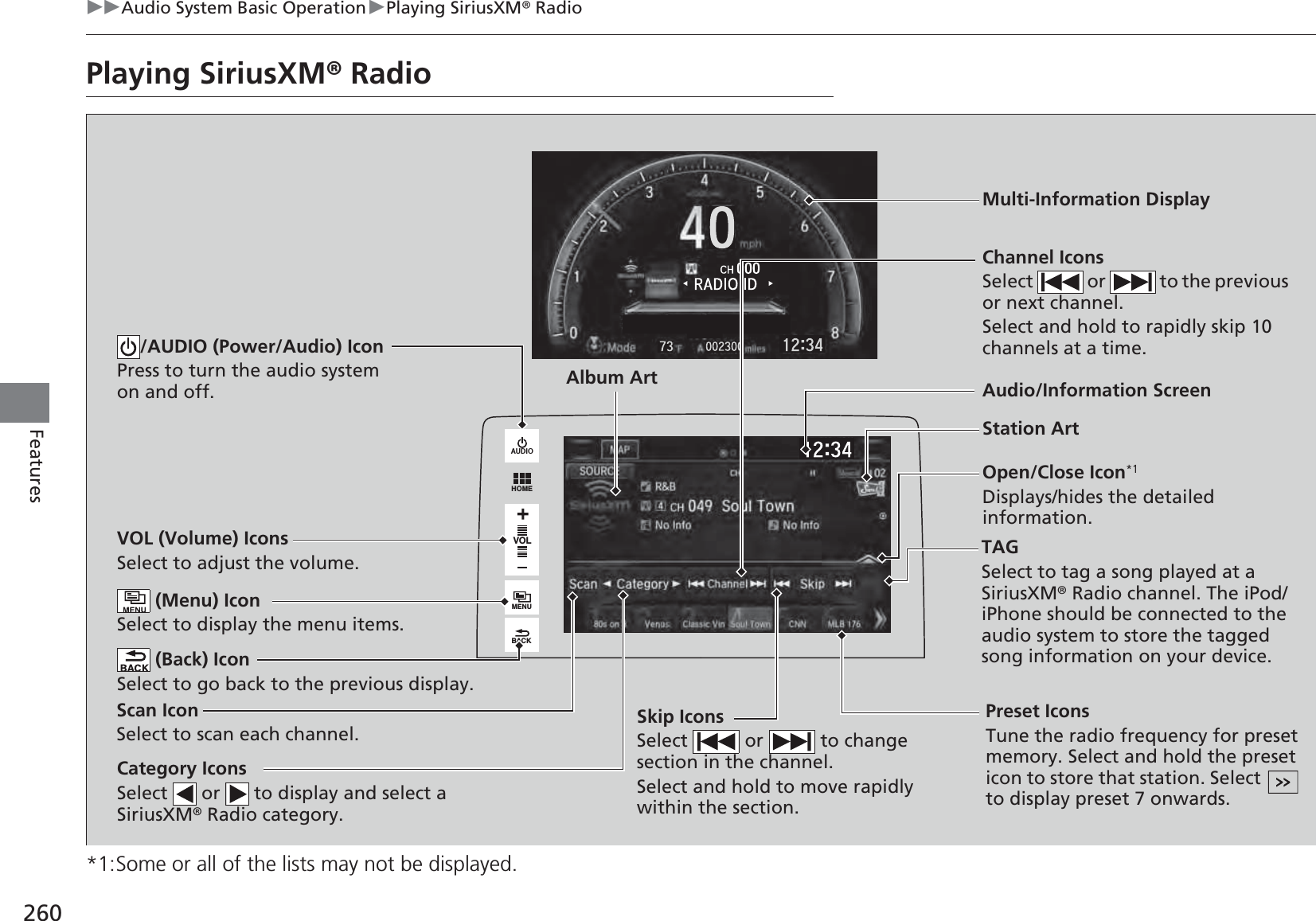Click the 'Multi-Information Display' label
This screenshot has width=1316, height=921.
click(x=1095, y=199)
